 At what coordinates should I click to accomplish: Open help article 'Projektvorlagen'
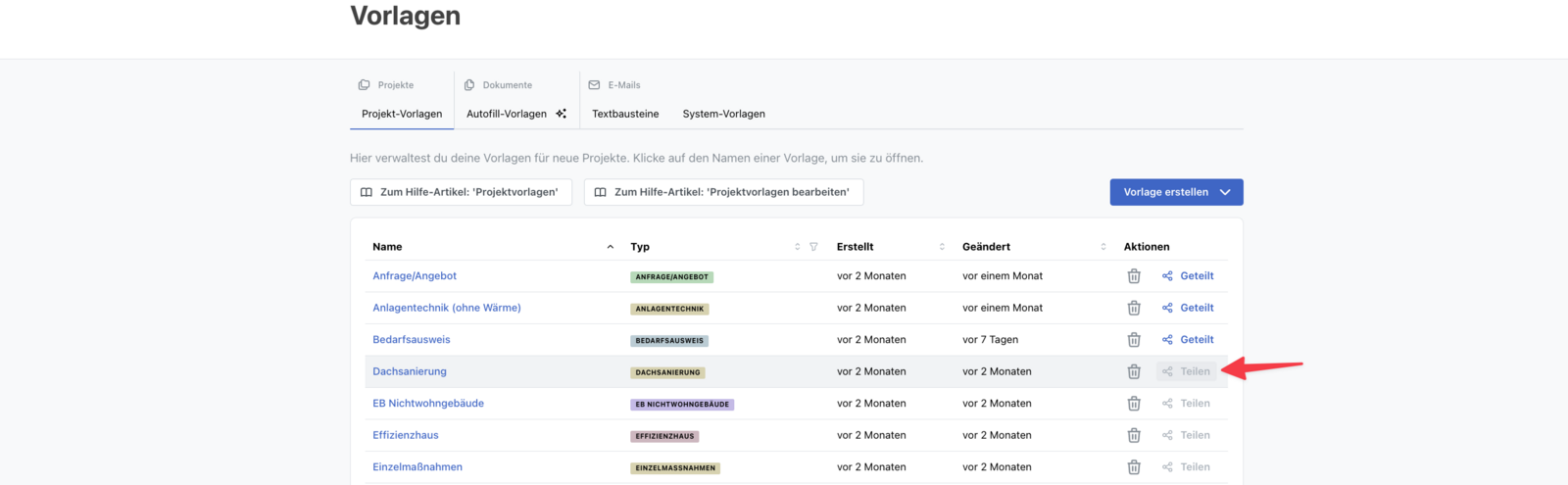461,192
